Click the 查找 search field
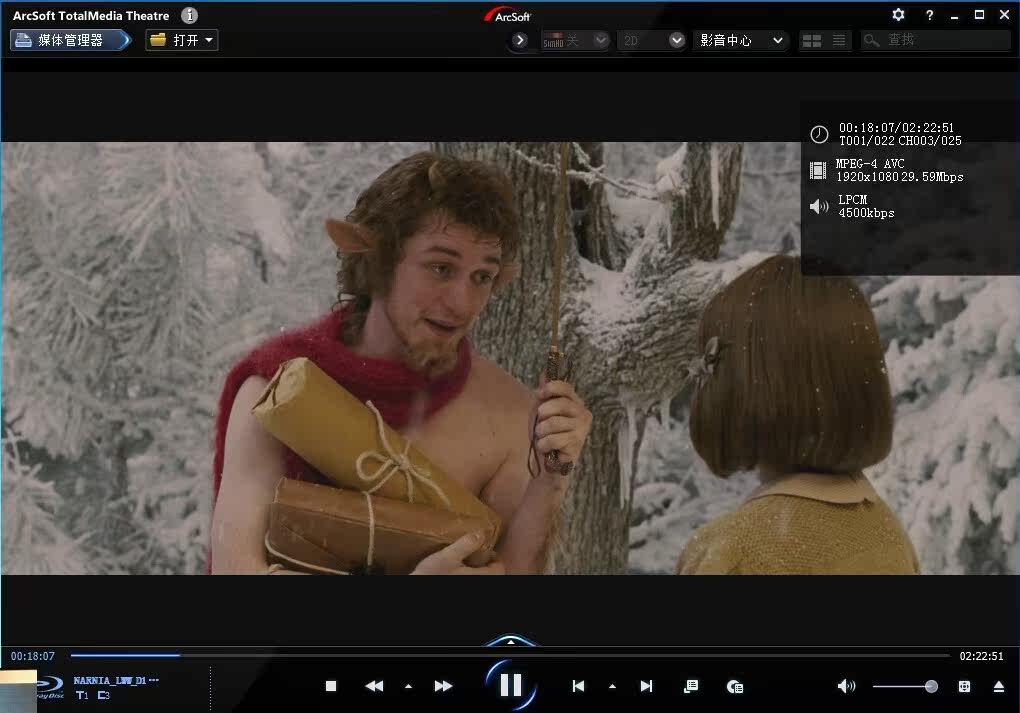Screen dimensions: 1020x713 [935, 40]
